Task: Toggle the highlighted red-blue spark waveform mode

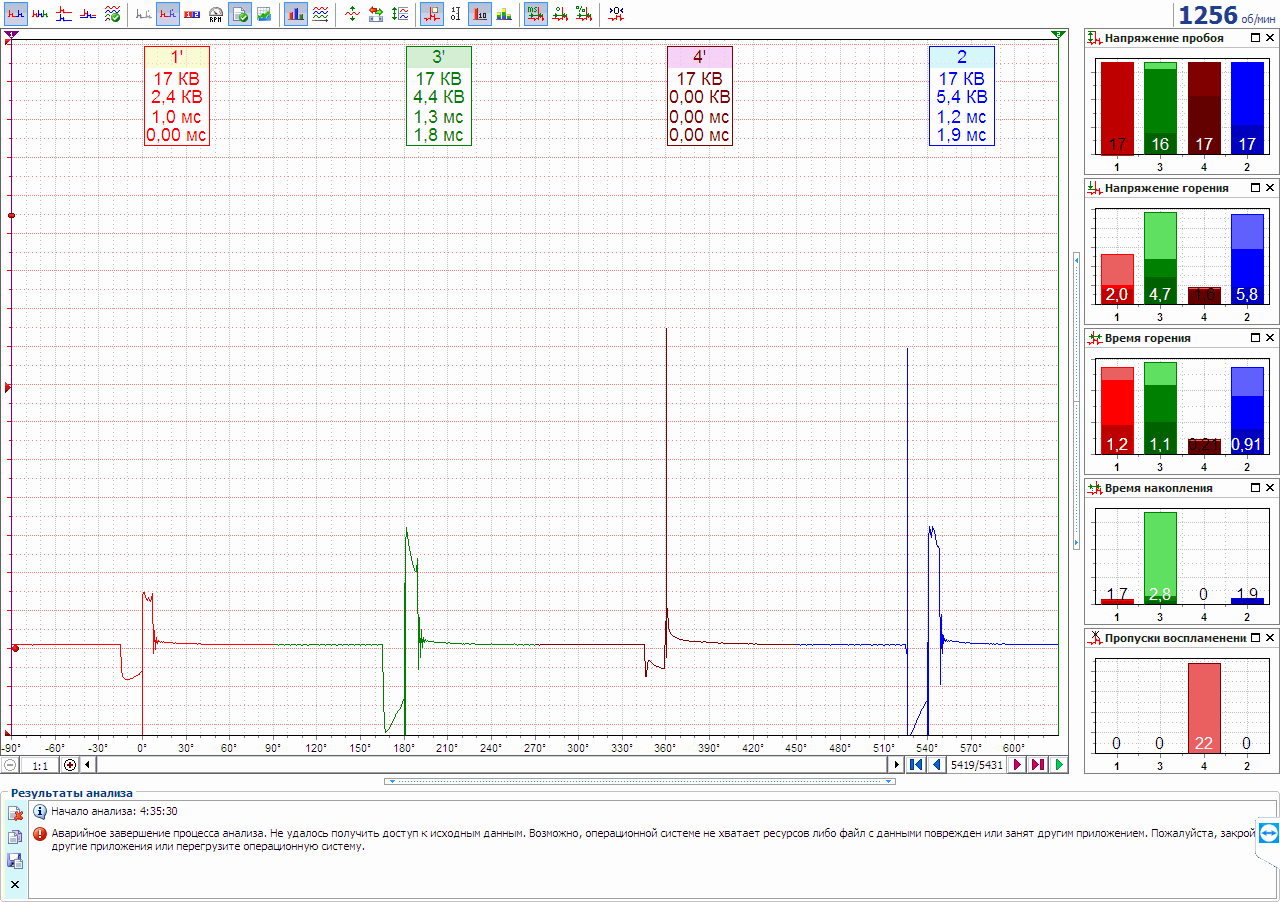Action: tap(168, 14)
